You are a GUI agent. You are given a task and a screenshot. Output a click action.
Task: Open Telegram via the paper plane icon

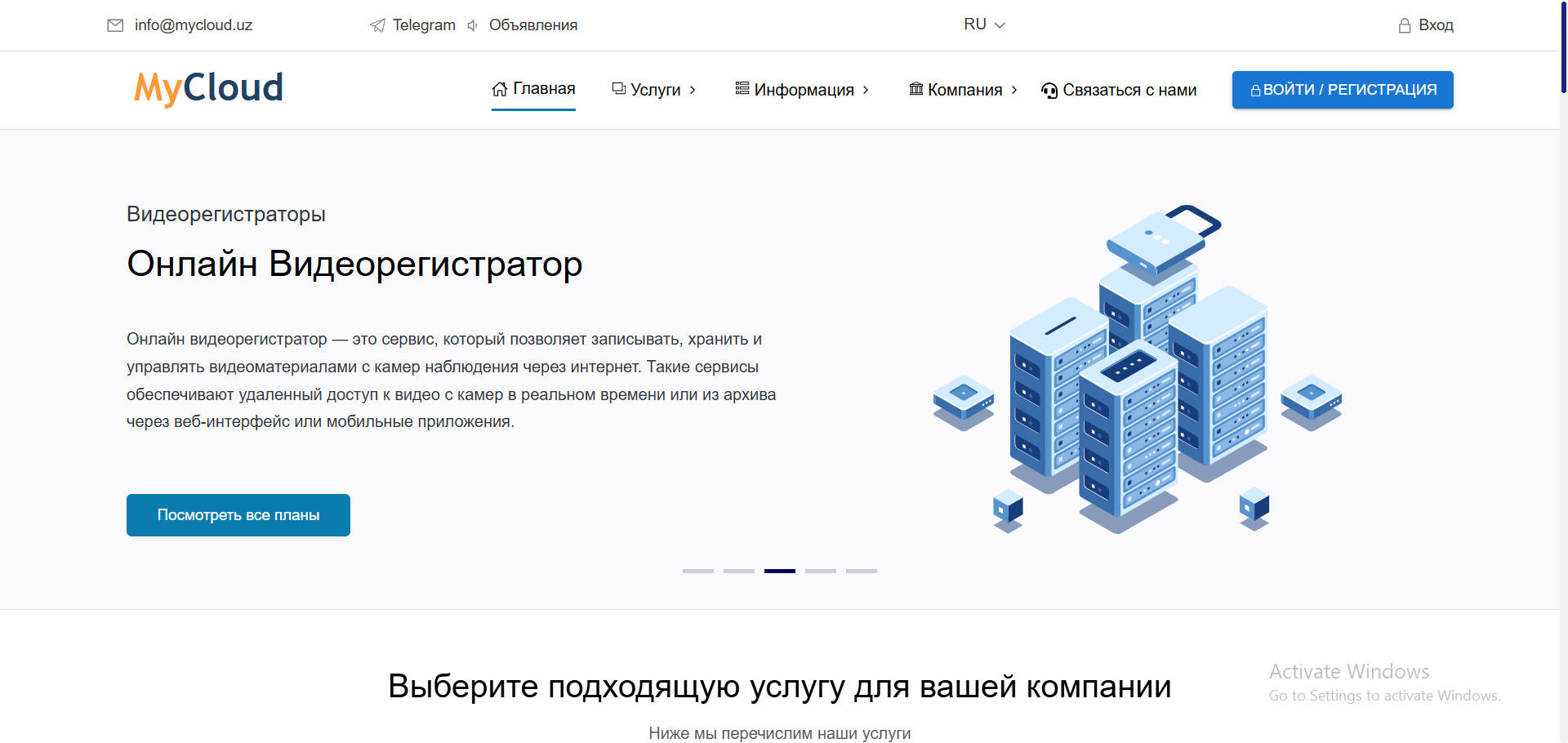click(376, 24)
